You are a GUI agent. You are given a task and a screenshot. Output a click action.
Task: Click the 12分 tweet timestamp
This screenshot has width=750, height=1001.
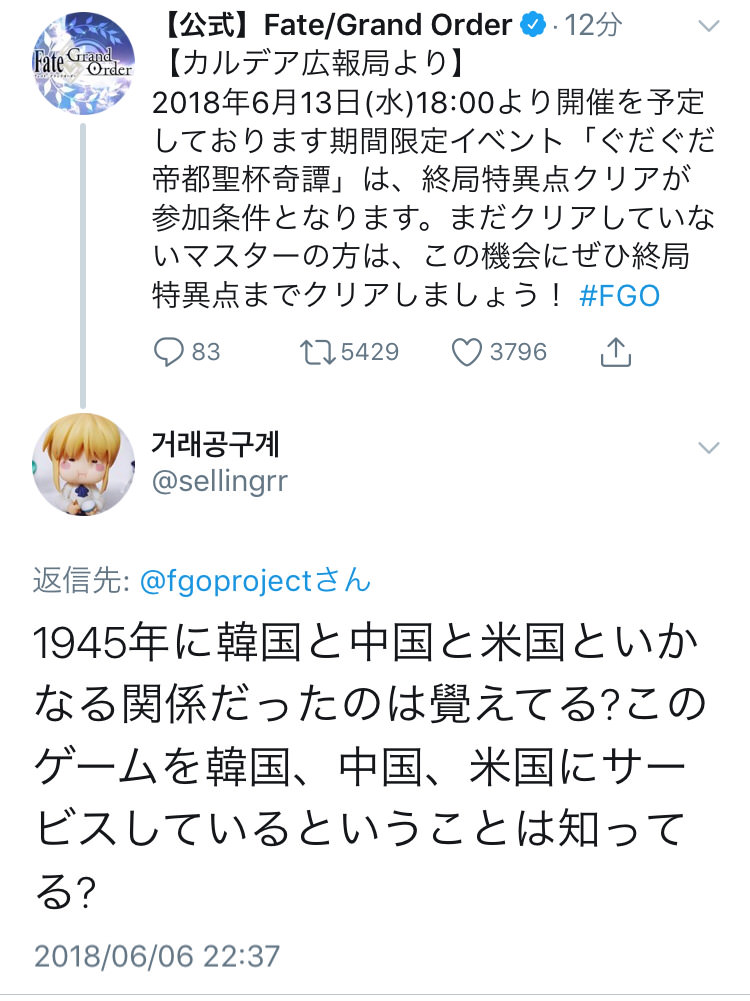594,25
